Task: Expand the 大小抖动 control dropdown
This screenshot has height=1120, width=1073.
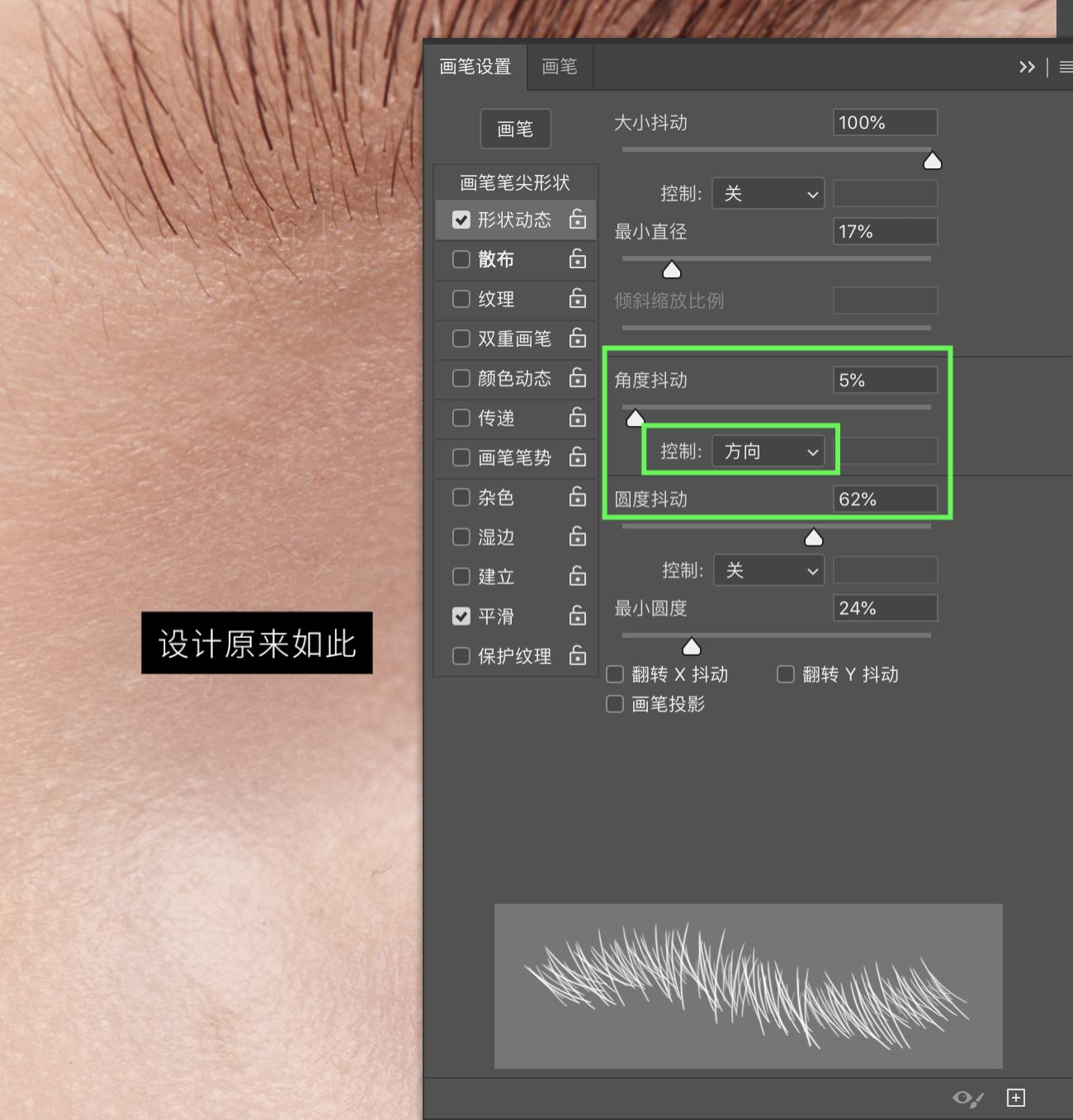Action: [768, 193]
